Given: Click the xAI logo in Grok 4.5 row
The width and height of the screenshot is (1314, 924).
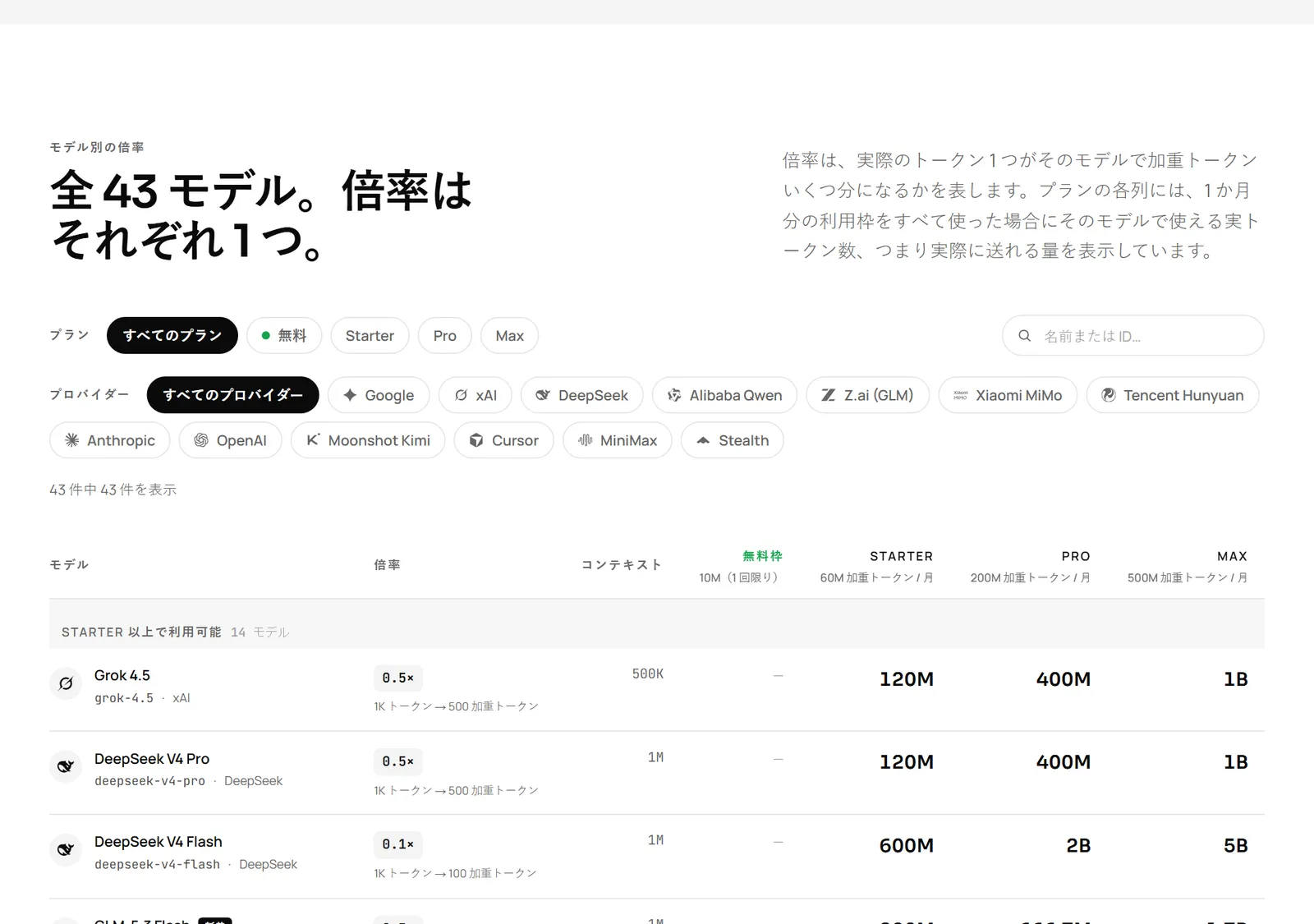Looking at the screenshot, I should point(66,683).
